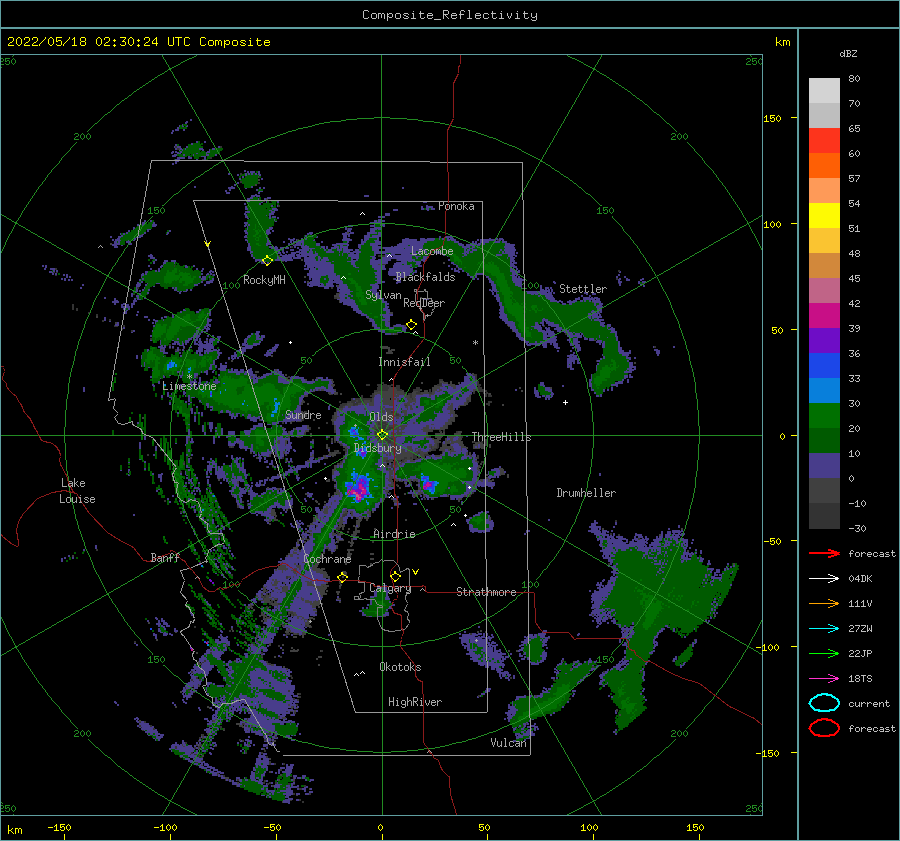Click the dBZ legend heading
900x841 pixels.
point(848,54)
